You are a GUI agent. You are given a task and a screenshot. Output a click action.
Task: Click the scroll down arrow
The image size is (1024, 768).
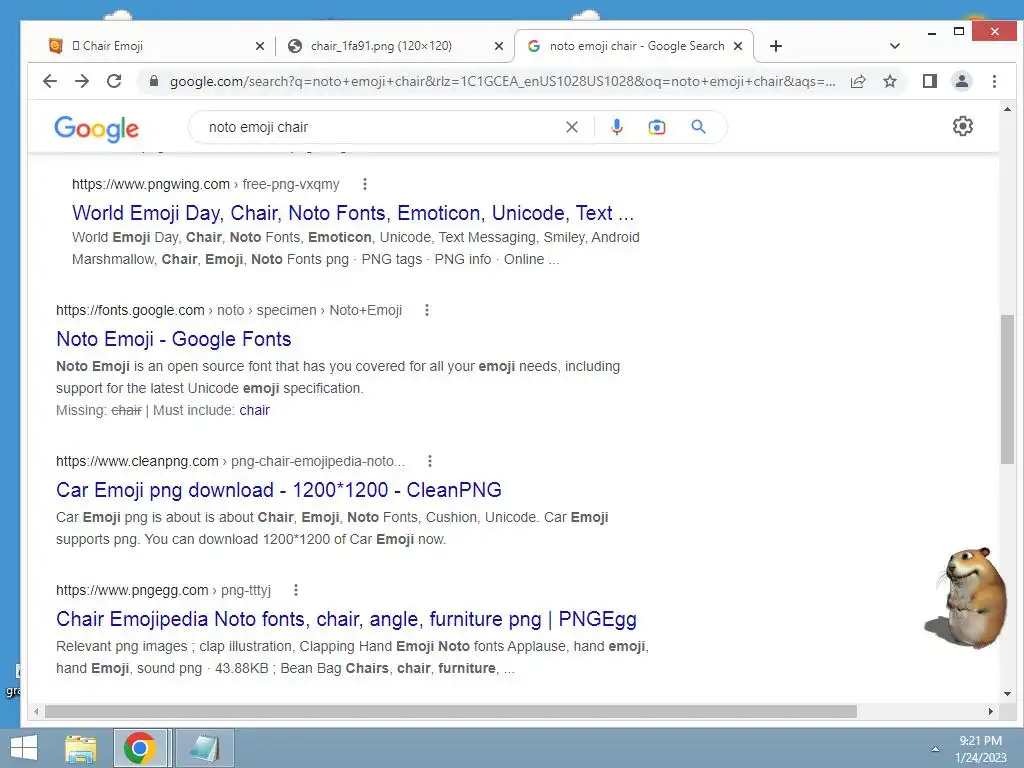click(x=1007, y=694)
